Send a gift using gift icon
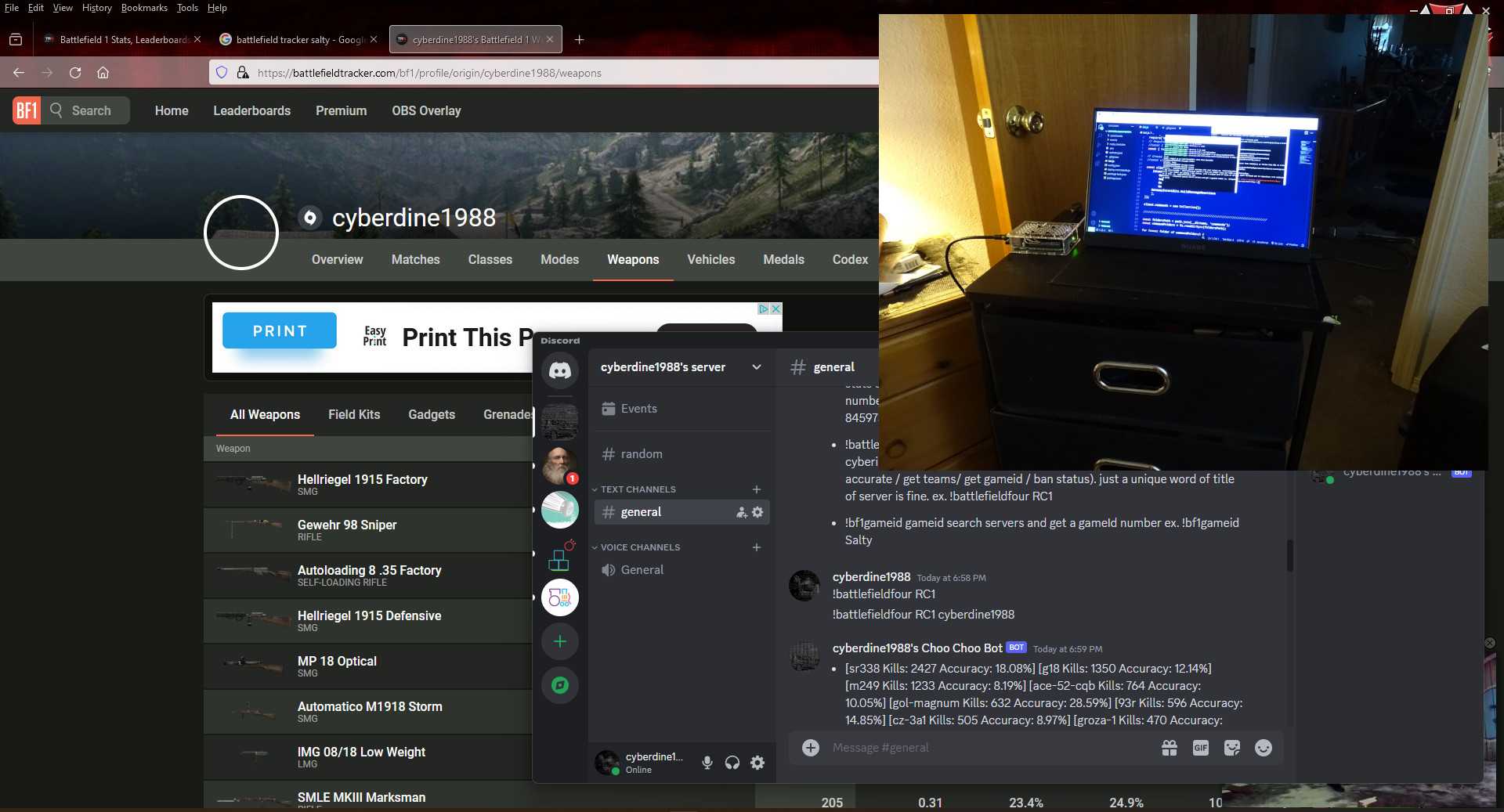This screenshot has height=812, width=1504. (x=1169, y=748)
